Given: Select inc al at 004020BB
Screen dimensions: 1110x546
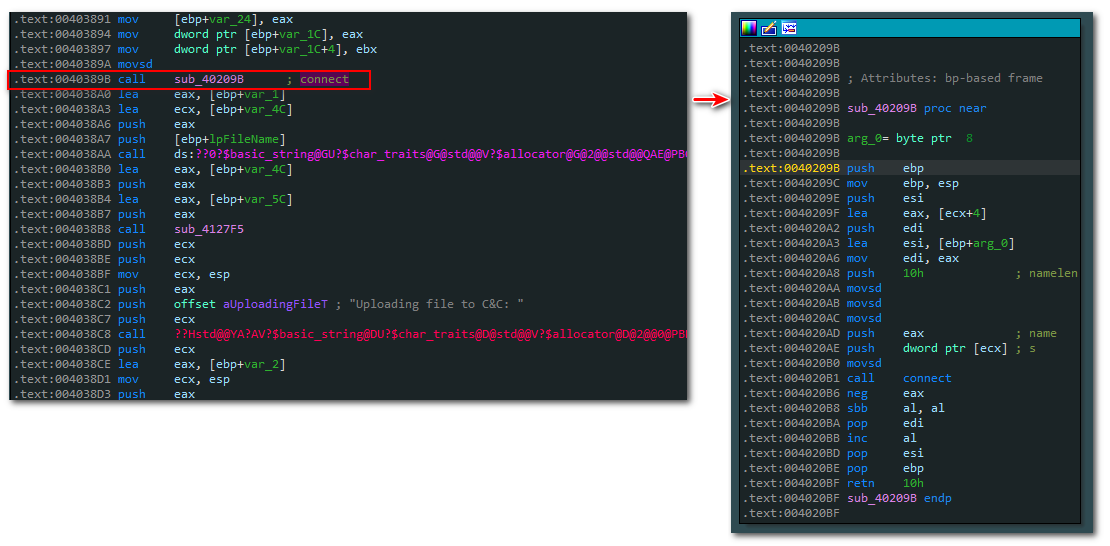Looking at the screenshot, I should (x=829, y=438).
